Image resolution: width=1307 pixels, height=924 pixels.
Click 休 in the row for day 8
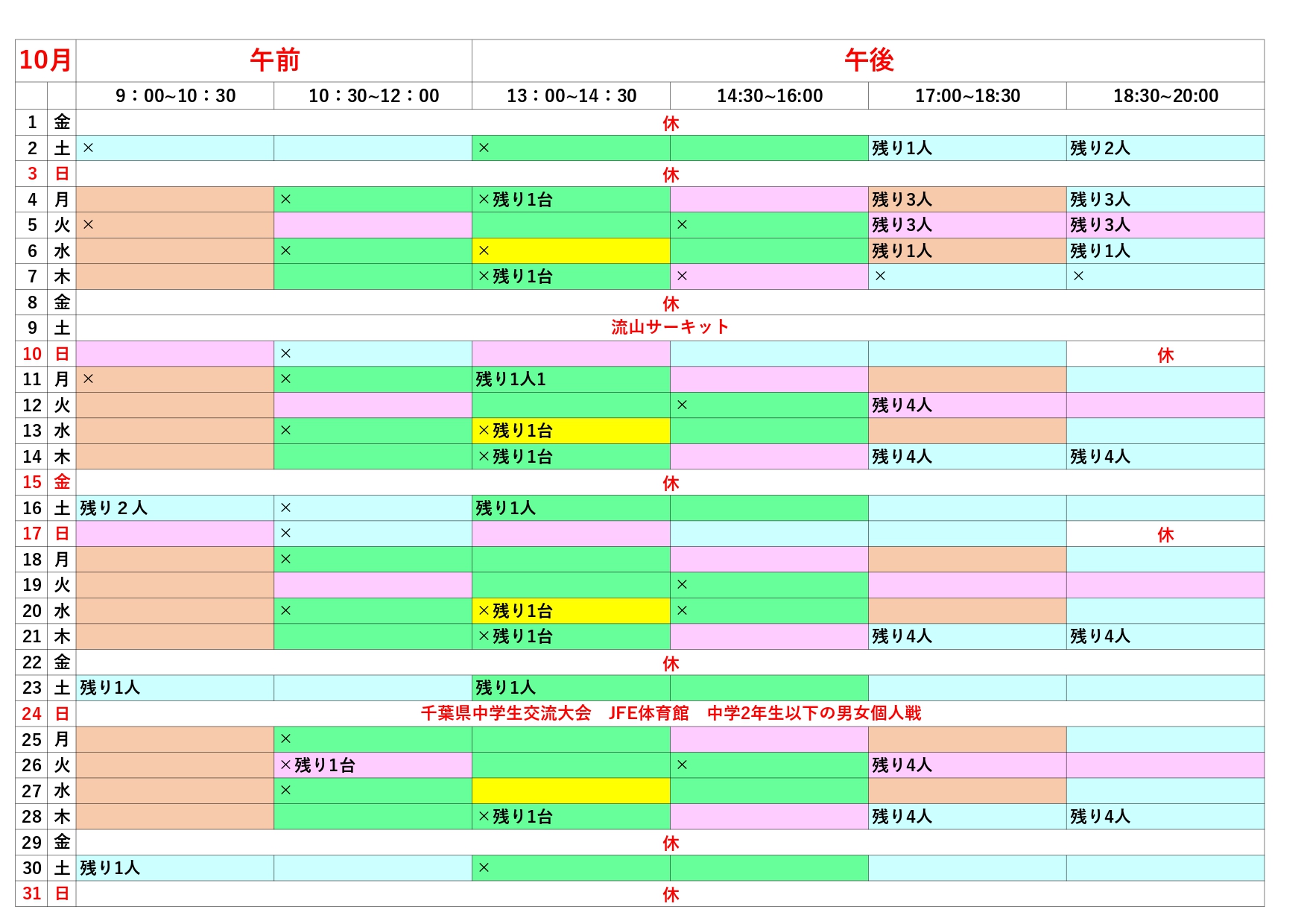point(671,304)
